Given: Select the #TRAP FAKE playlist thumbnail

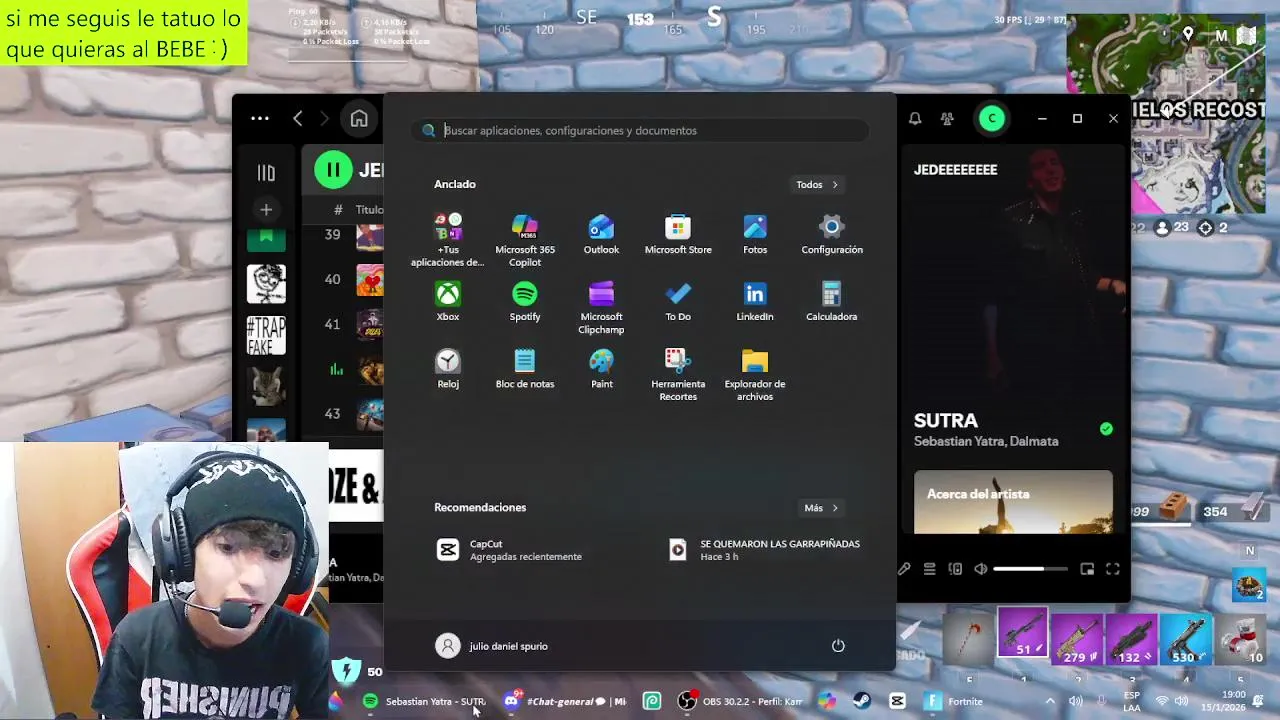Looking at the screenshot, I should (266, 335).
